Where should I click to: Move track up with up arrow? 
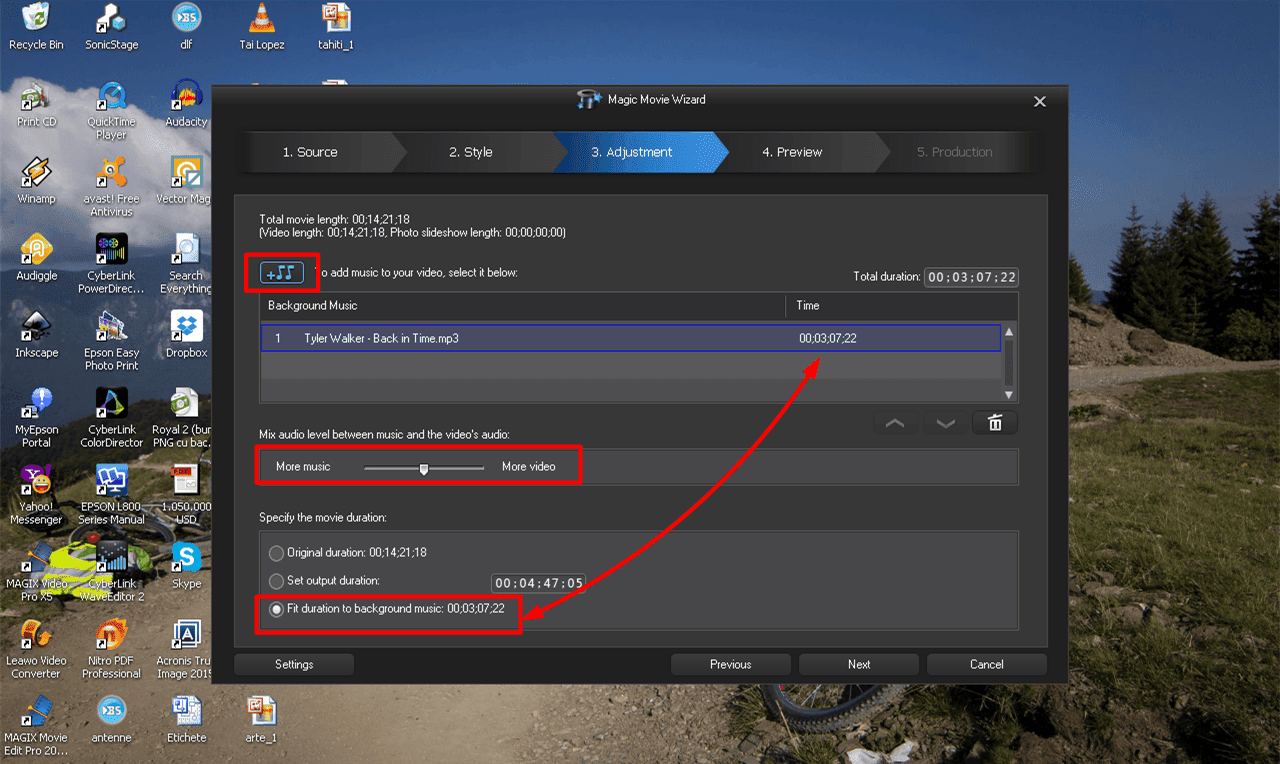coord(896,423)
